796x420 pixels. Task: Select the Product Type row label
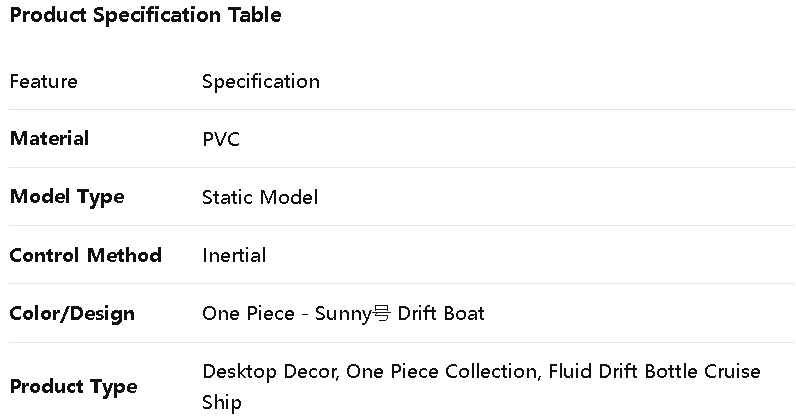click(x=73, y=386)
